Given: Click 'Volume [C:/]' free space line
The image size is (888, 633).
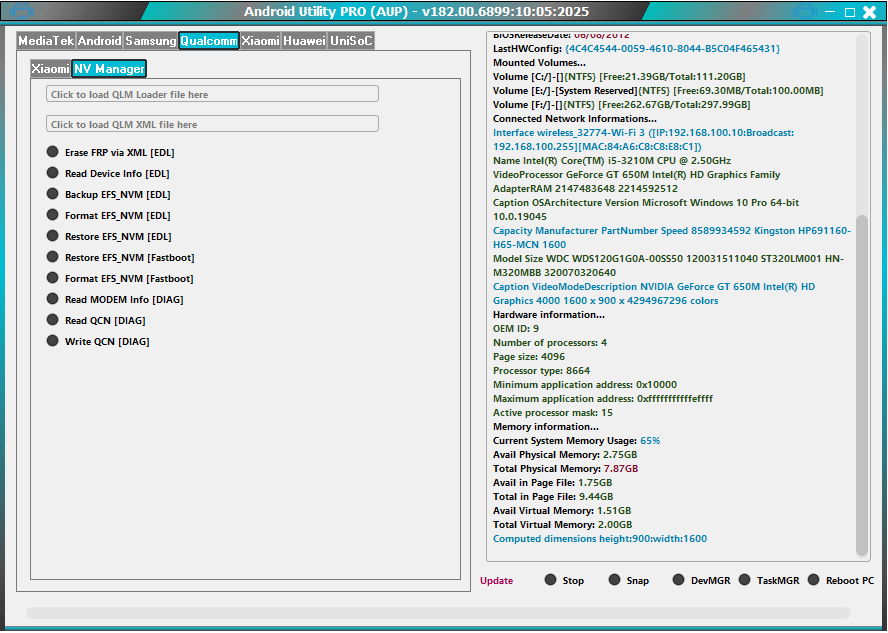Looking at the screenshot, I should pos(619,76).
